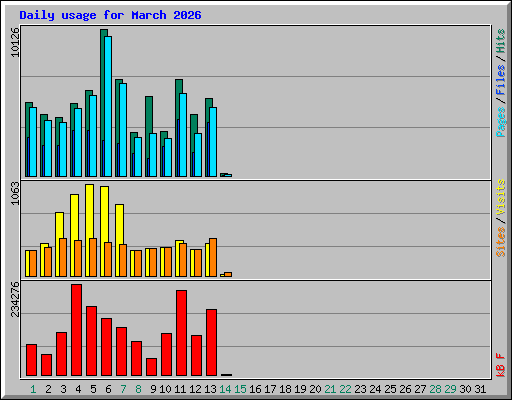Screen dimensions: 512x400
Task: Click the 1063 axis value
Action: (15, 193)
